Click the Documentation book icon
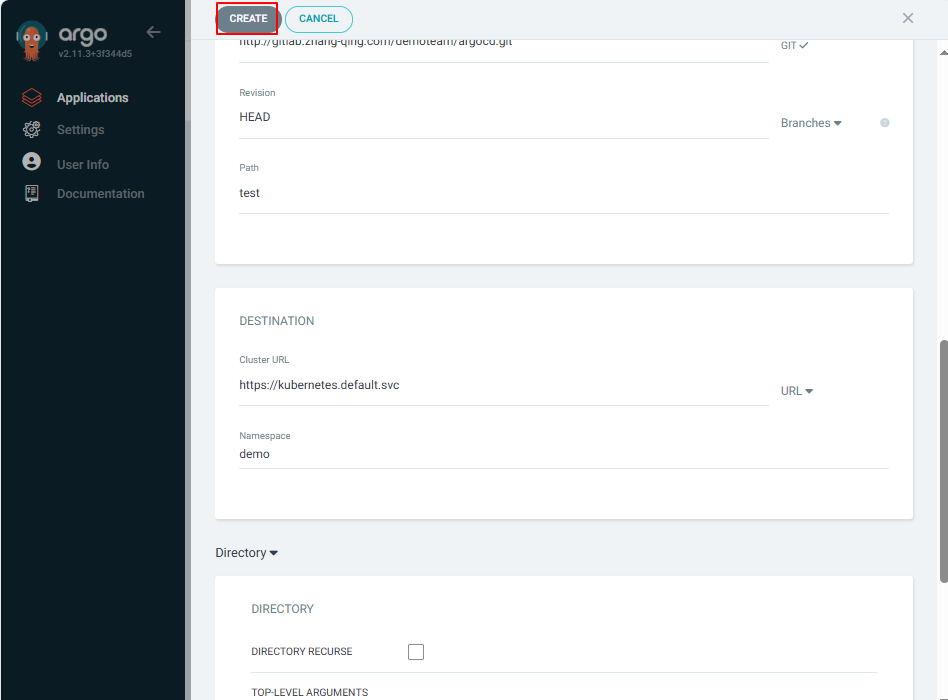This screenshot has width=948, height=700. click(x=31, y=193)
